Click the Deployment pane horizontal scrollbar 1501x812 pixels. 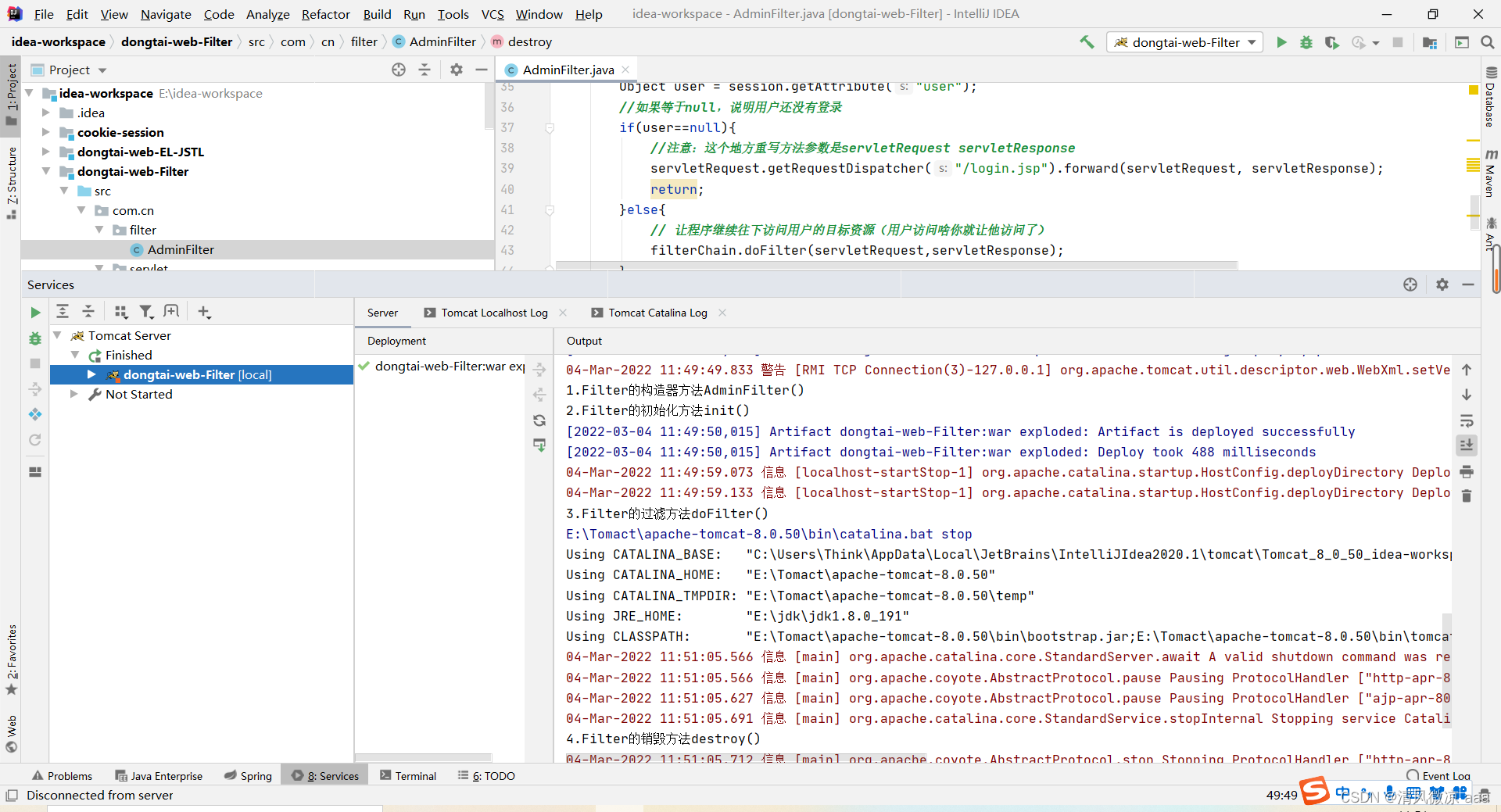(425, 757)
